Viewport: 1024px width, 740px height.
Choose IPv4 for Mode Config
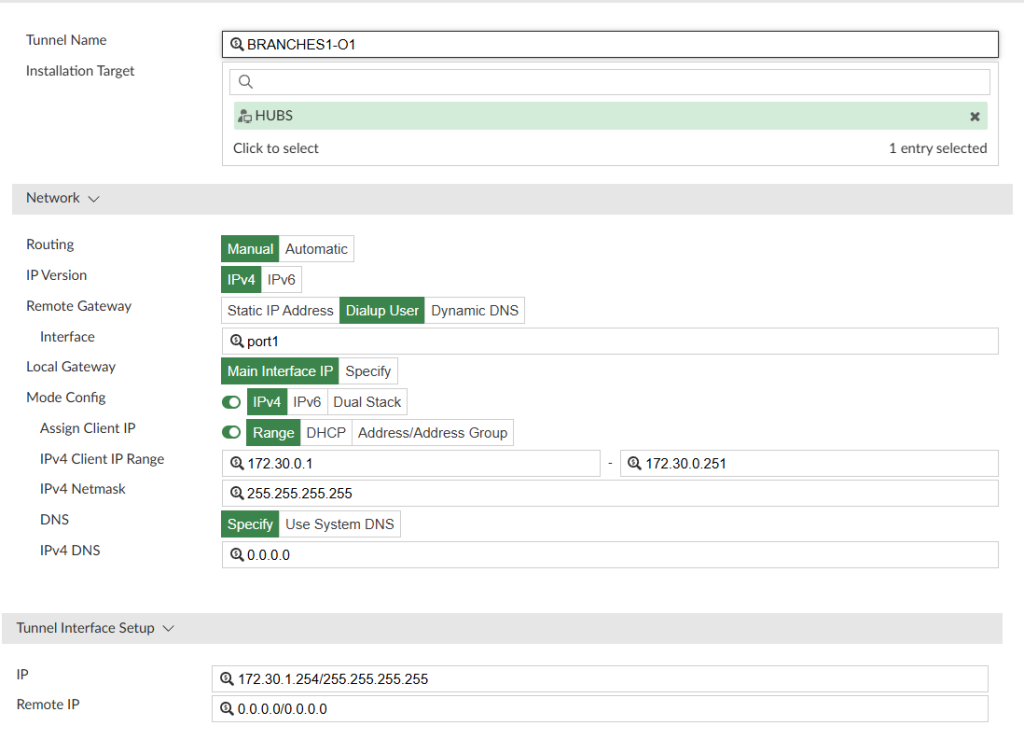tap(266, 402)
